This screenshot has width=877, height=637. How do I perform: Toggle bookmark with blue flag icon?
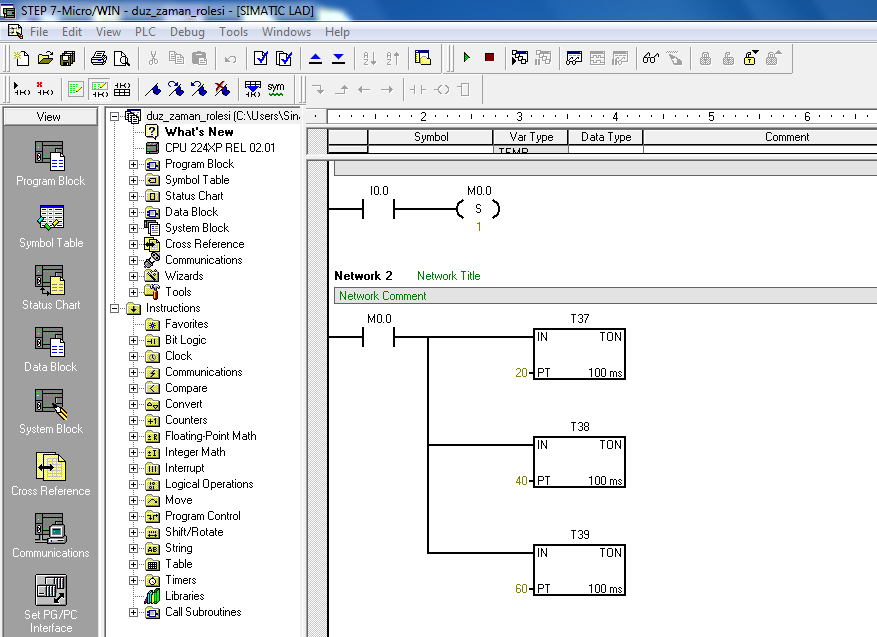point(153,89)
